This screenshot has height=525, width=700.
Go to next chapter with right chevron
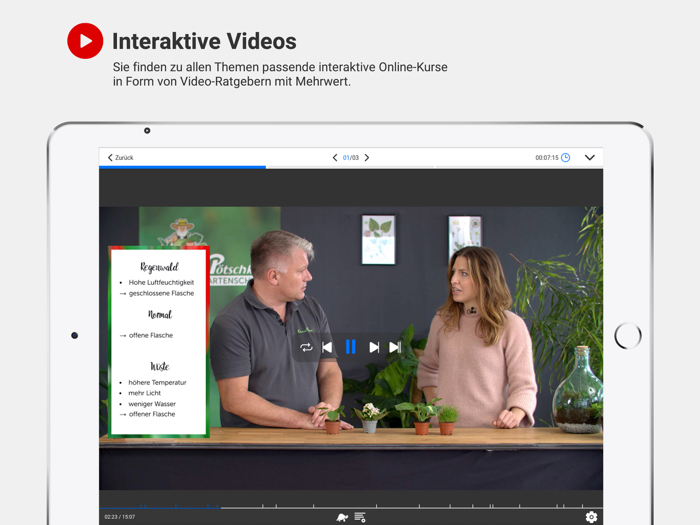click(x=367, y=158)
